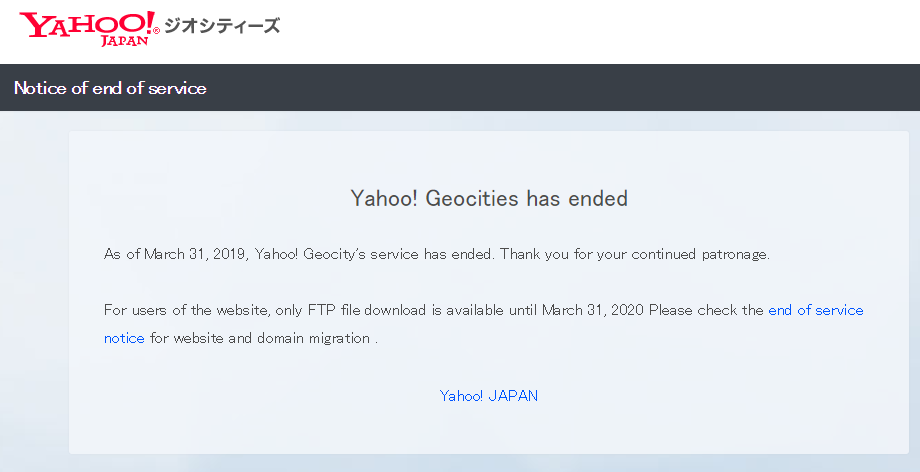Click the 'Notice of end of service' title

pos(110,88)
